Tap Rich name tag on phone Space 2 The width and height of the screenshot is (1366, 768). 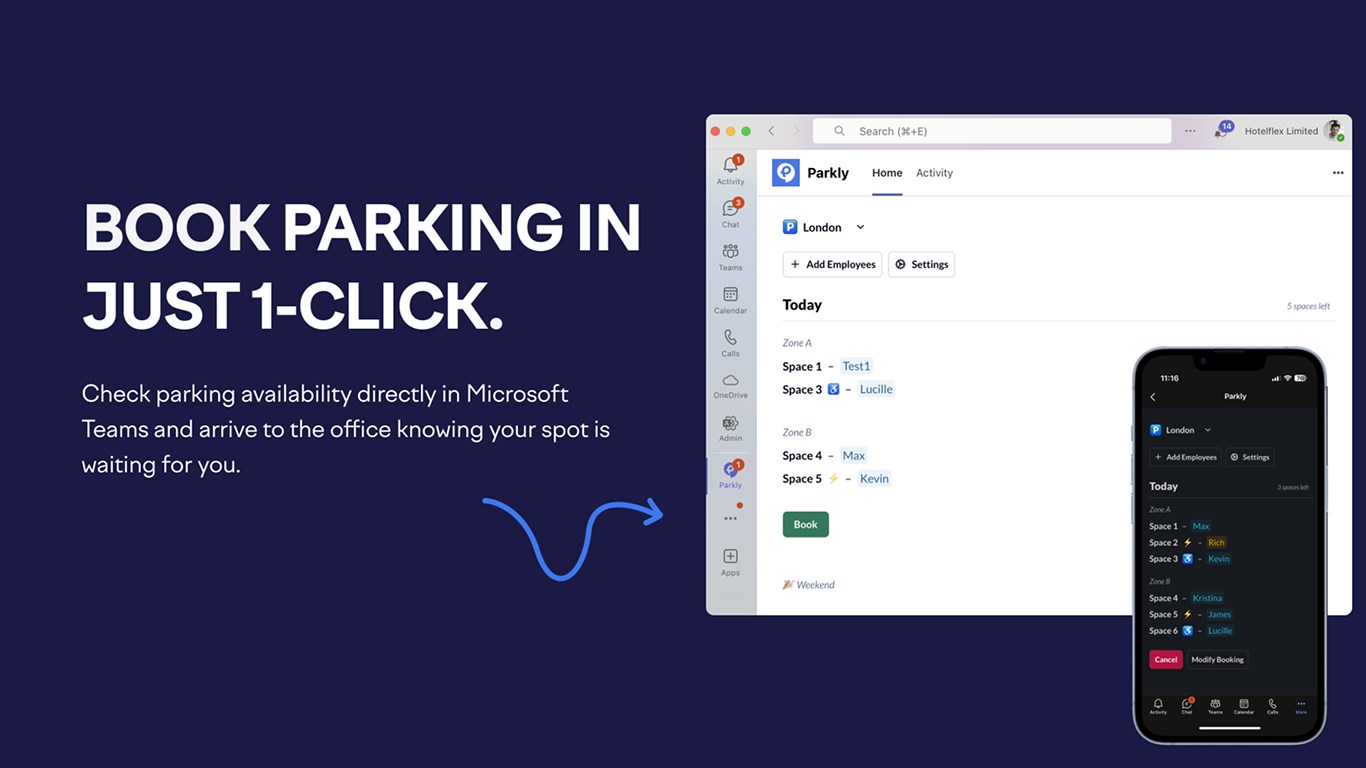pyautogui.click(x=1216, y=542)
